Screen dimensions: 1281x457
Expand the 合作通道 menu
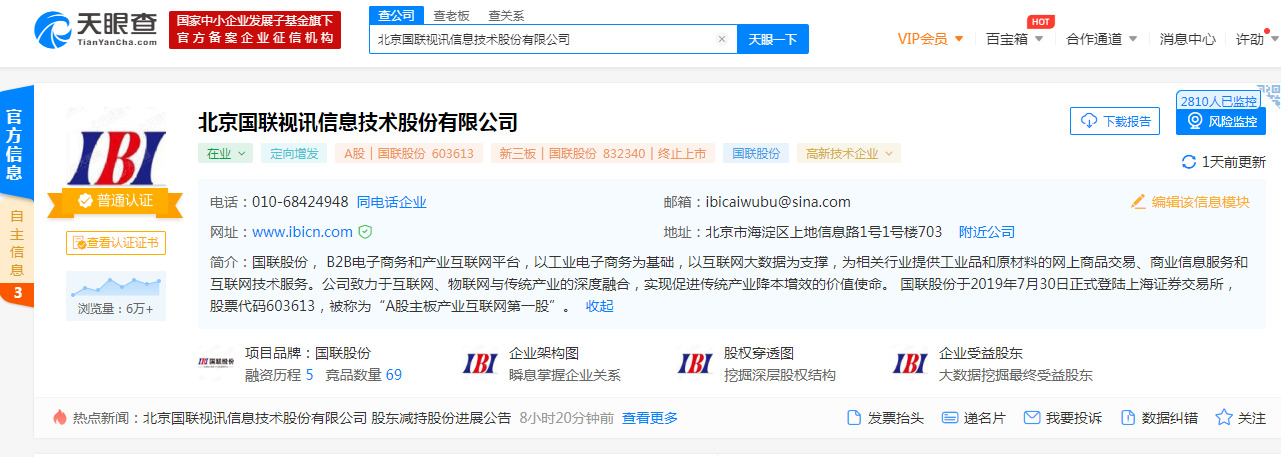pyautogui.click(x=1102, y=39)
